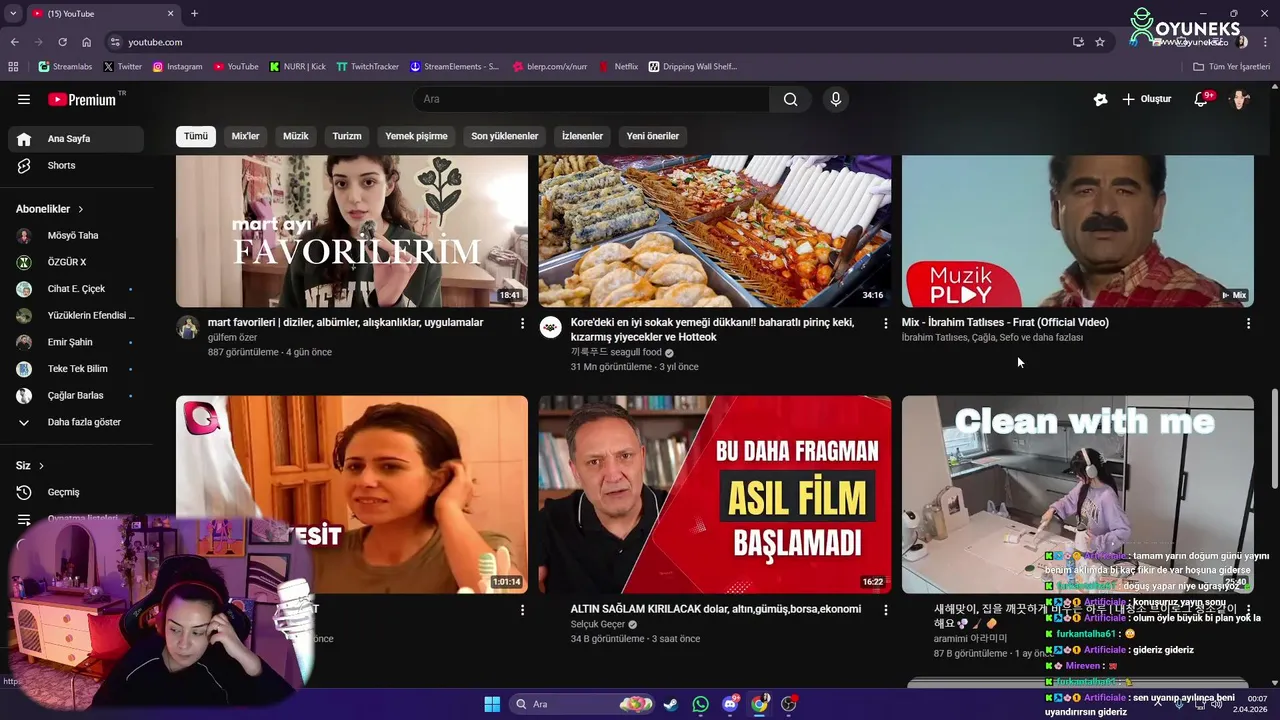Open the tab search dropdown arrow
The image size is (1280, 720).
point(13,13)
